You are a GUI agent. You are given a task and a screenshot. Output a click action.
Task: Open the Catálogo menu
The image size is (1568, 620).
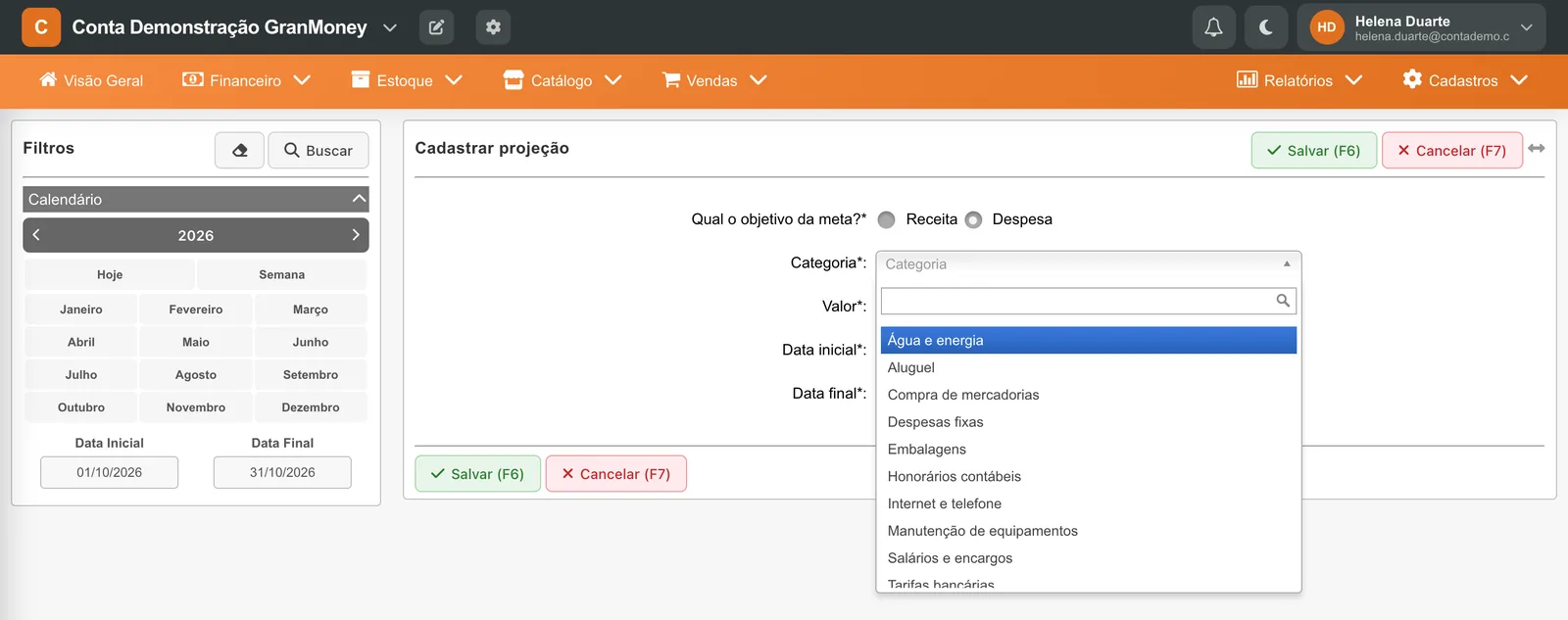click(x=563, y=80)
